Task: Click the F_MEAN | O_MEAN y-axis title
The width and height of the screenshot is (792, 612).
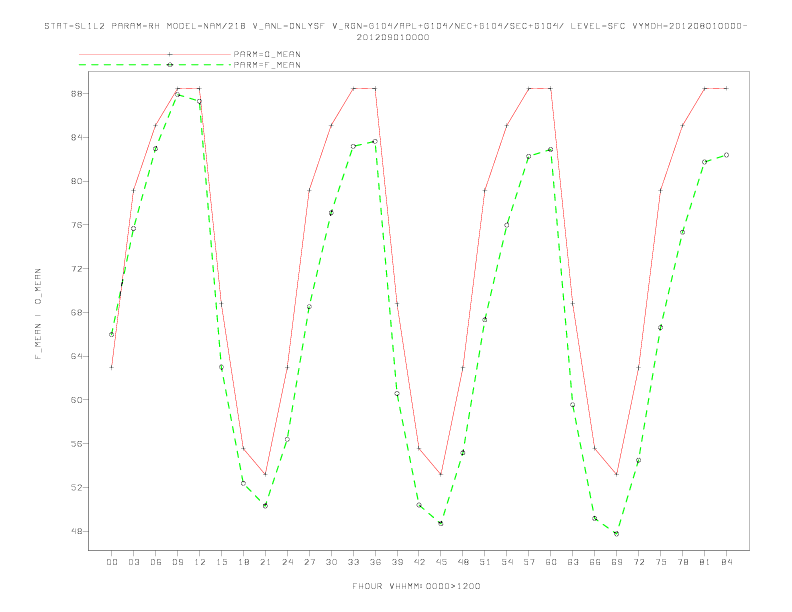Action: click(x=38, y=314)
